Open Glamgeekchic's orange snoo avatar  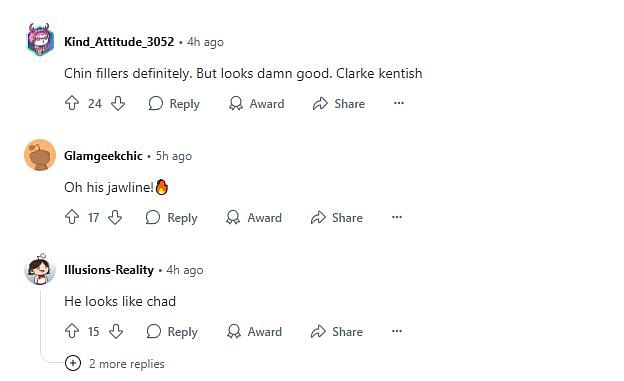coord(40,155)
